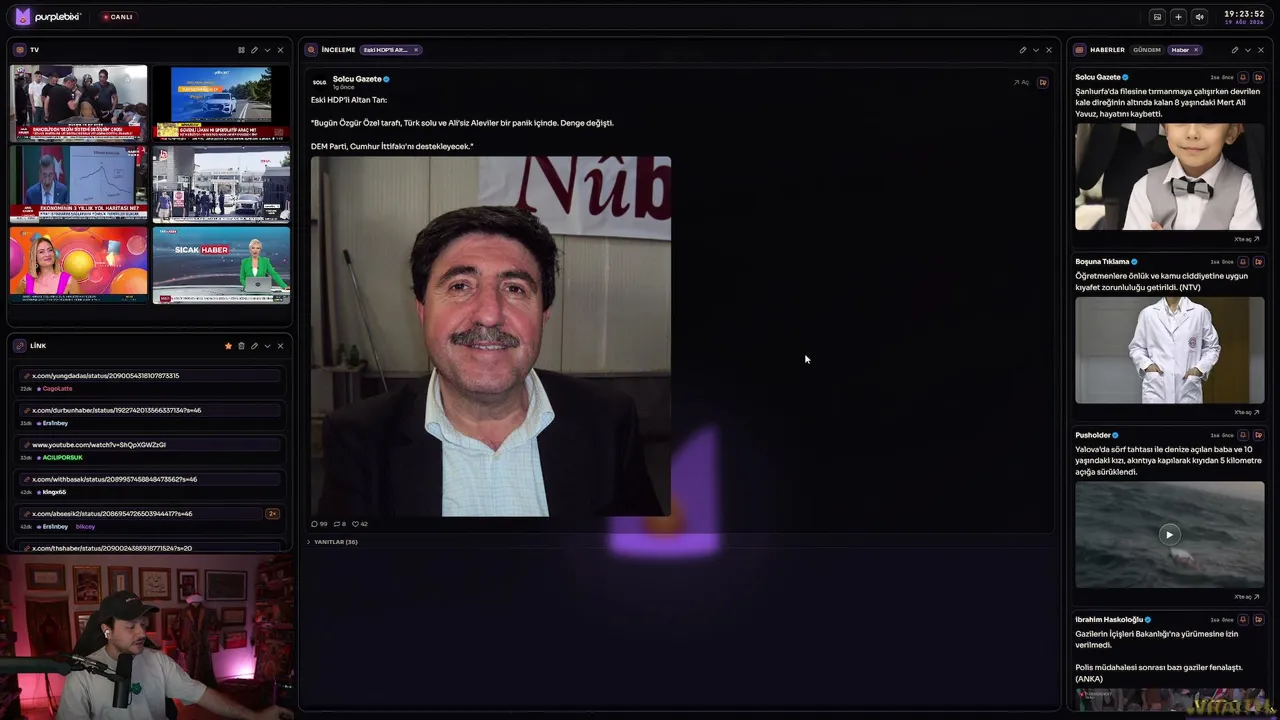Screen dimensions: 1280x720
Task: Toggle the bell alert on the Boşuna Tıklama card
Action: coord(1243,262)
